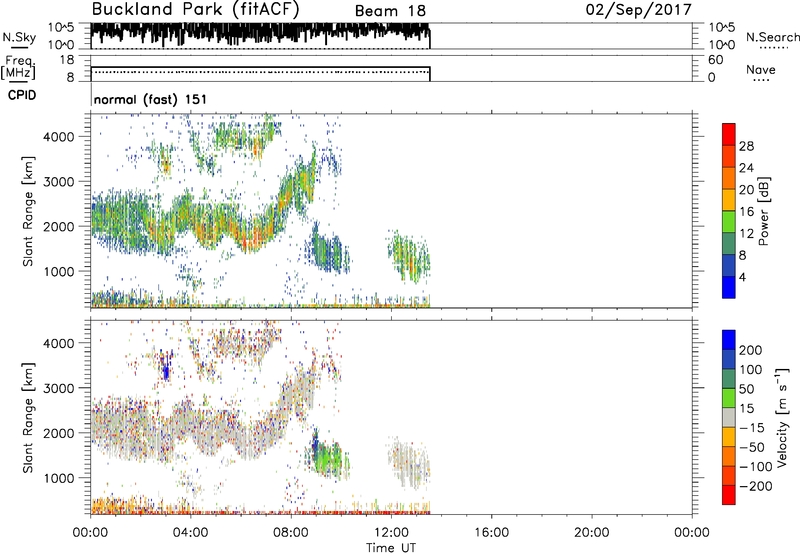This screenshot has height=554, width=800.
Task: Click the blue velocity patch near 03:00 at 3300 km
Action: click(165, 366)
